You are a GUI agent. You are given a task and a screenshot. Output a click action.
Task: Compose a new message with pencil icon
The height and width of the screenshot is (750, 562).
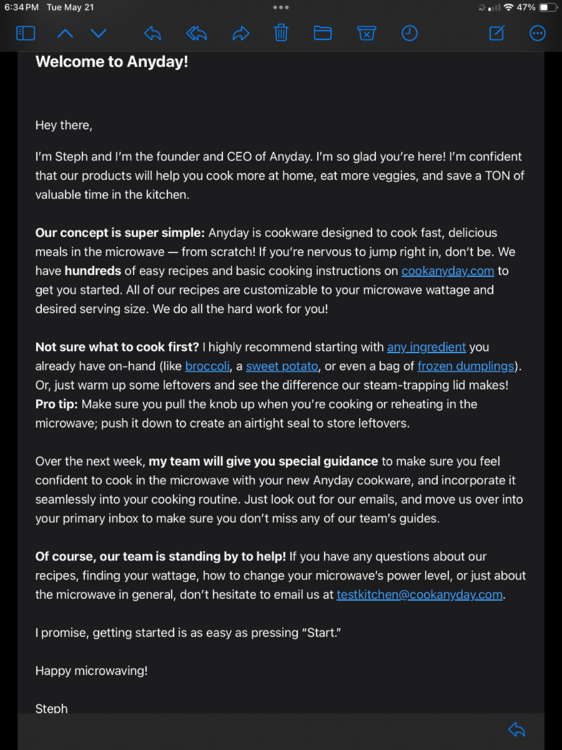(496, 33)
